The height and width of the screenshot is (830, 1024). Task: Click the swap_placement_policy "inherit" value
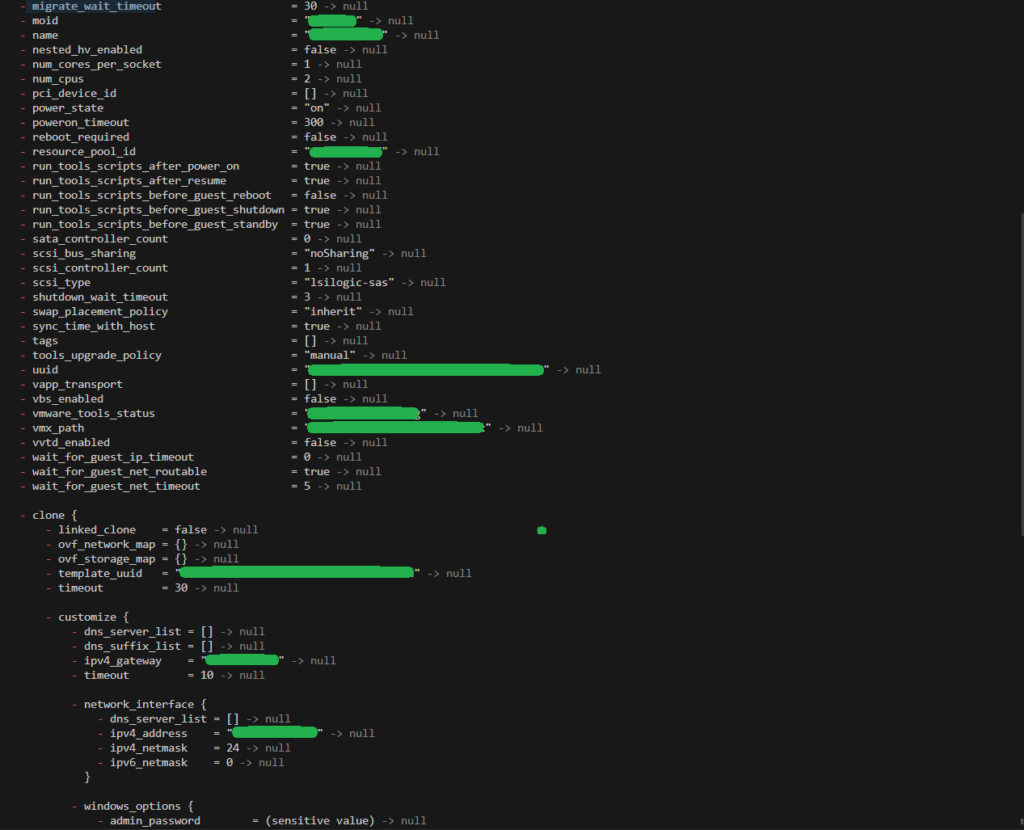(333, 311)
